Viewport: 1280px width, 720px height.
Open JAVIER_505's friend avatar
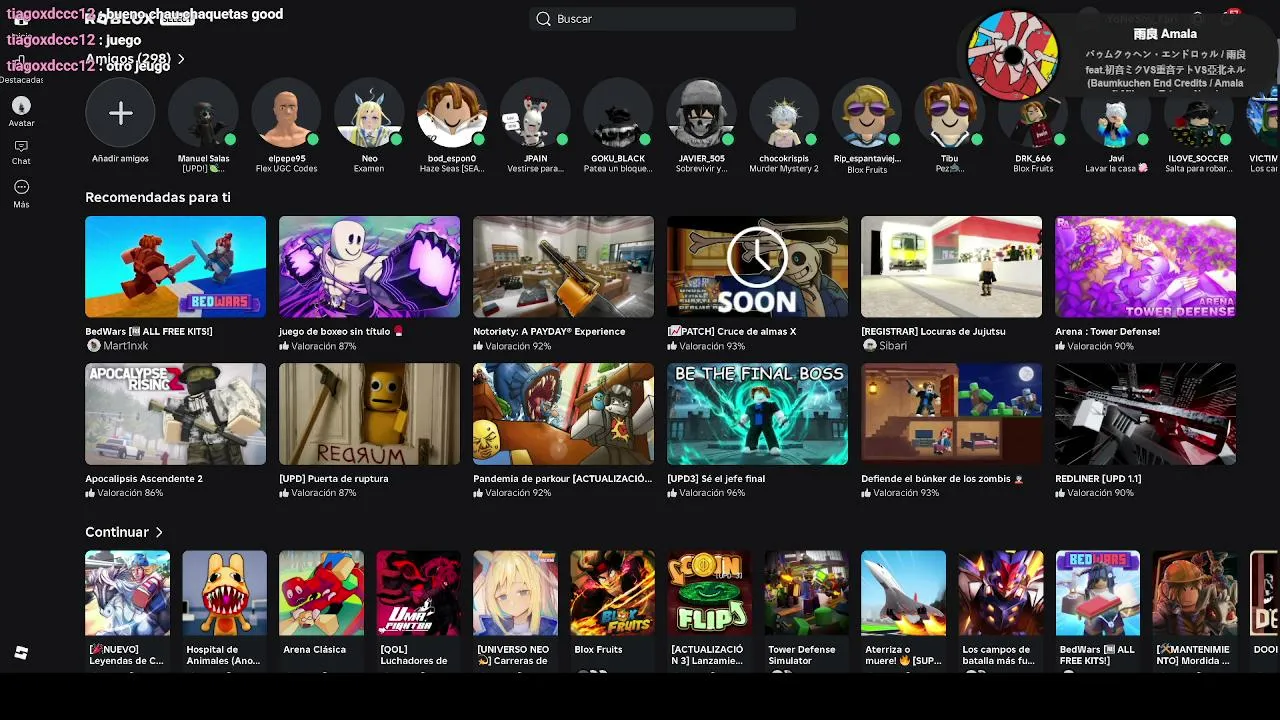(701, 113)
